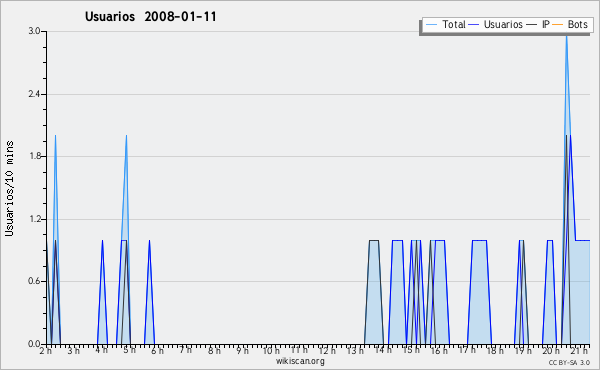Viewport: 600px width, 370px height.
Task: Click the '17 h' x-axis label
Action: click(467, 350)
